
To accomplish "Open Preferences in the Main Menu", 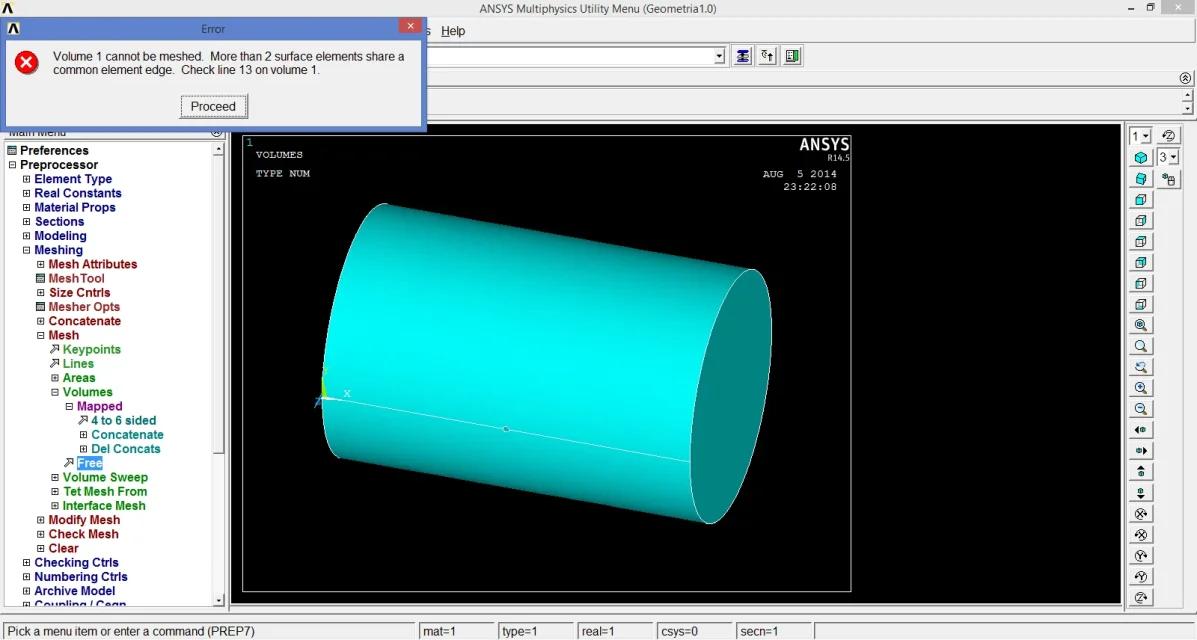I will click(x=53, y=150).
